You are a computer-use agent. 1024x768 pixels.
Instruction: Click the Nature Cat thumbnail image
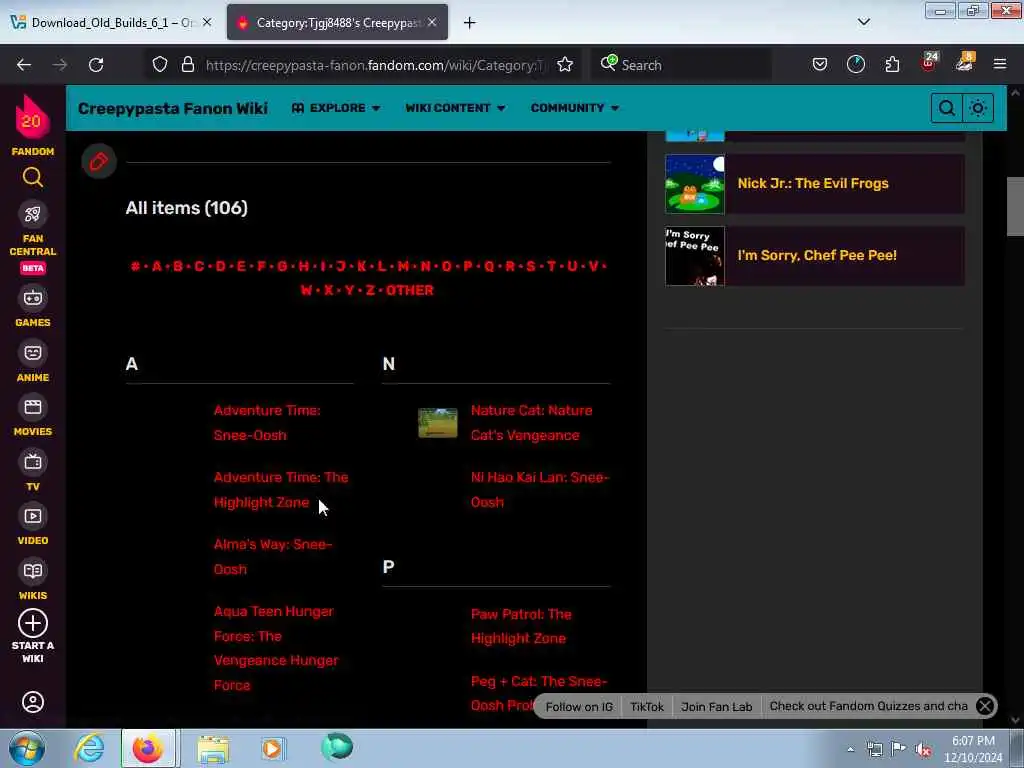coord(438,423)
